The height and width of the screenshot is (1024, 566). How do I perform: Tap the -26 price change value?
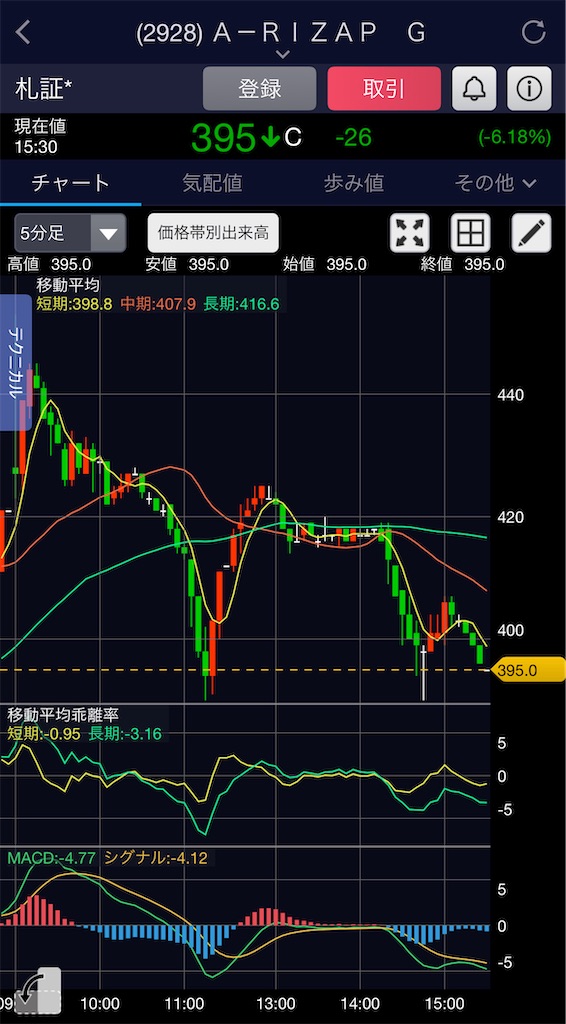click(353, 137)
